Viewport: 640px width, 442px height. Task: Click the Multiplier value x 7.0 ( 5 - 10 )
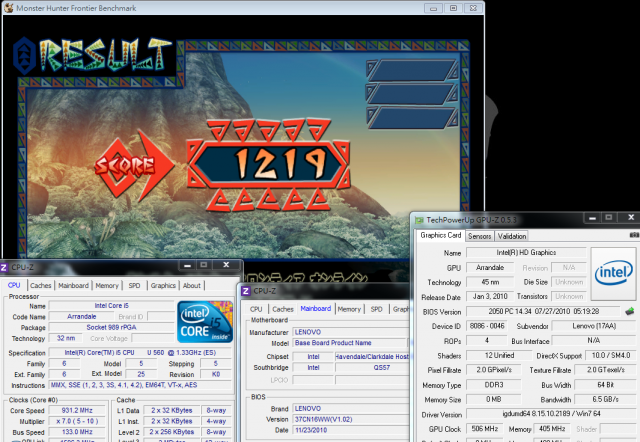click(77, 421)
